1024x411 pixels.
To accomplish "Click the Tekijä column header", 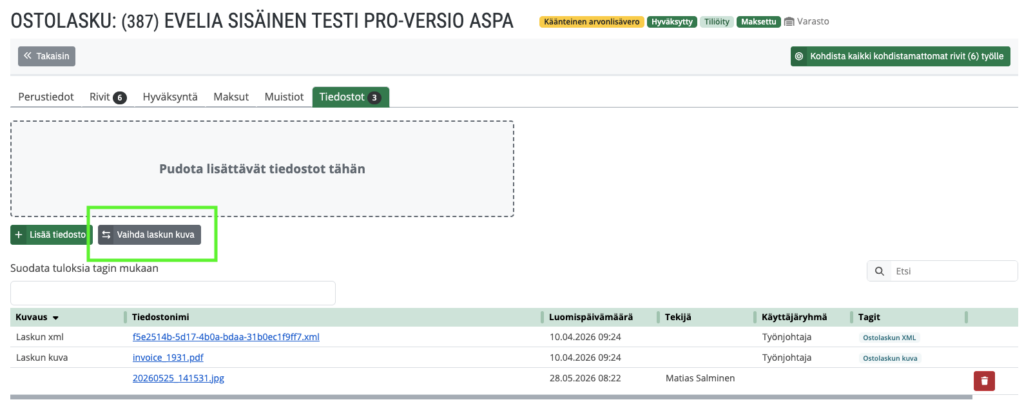I will (678, 318).
